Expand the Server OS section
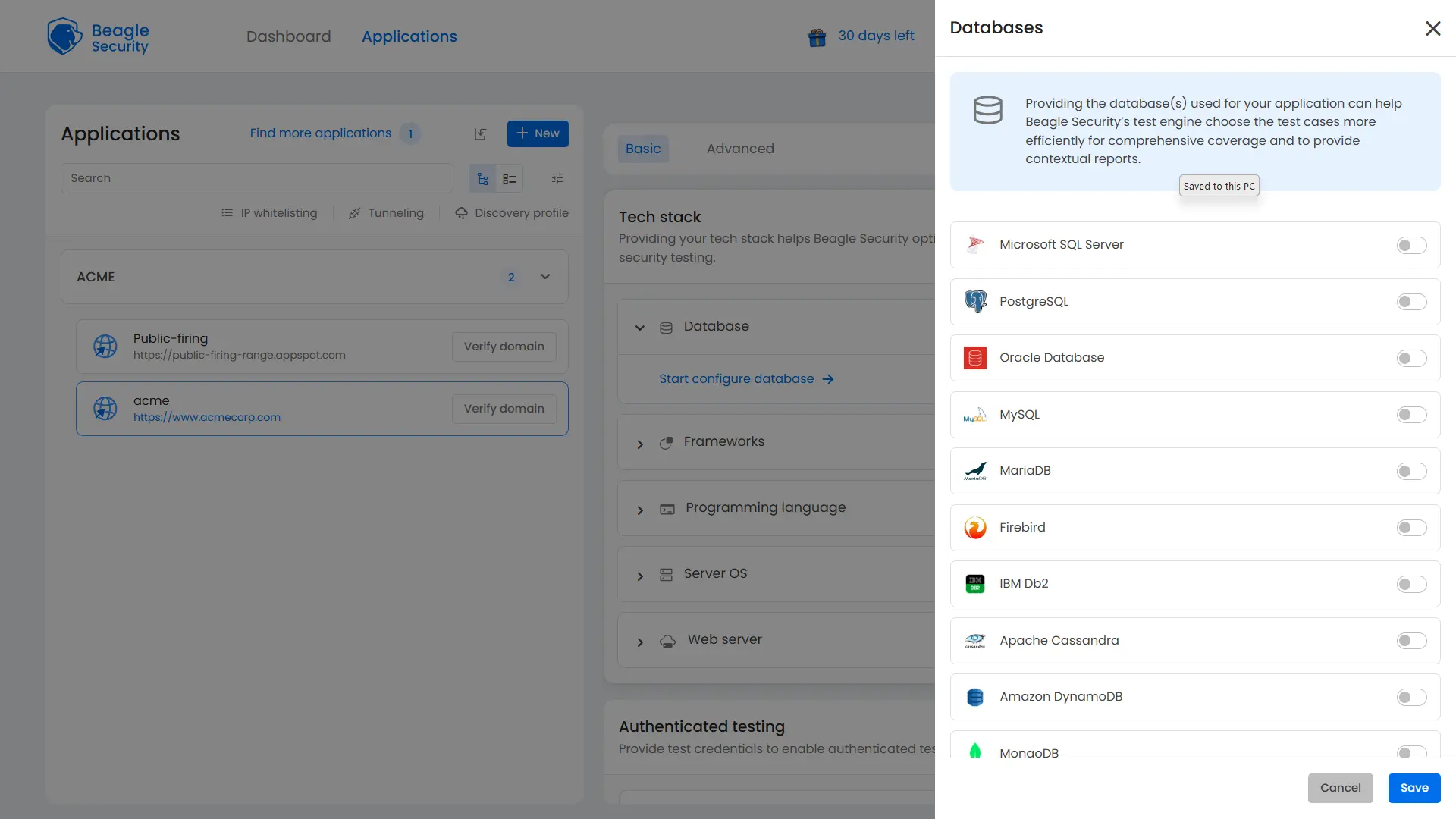1456x819 pixels. coord(640,576)
